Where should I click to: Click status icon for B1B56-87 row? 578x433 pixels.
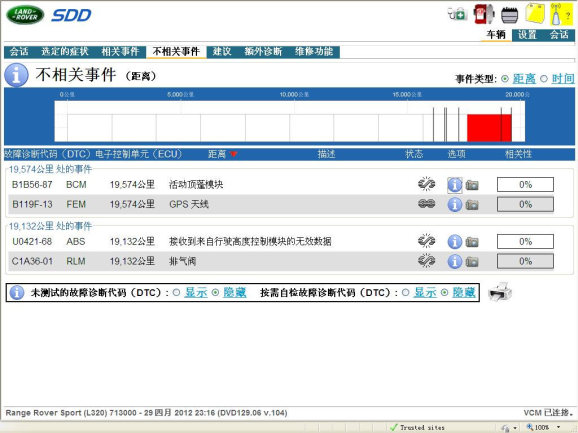pyautogui.click(x=426, y=184)
